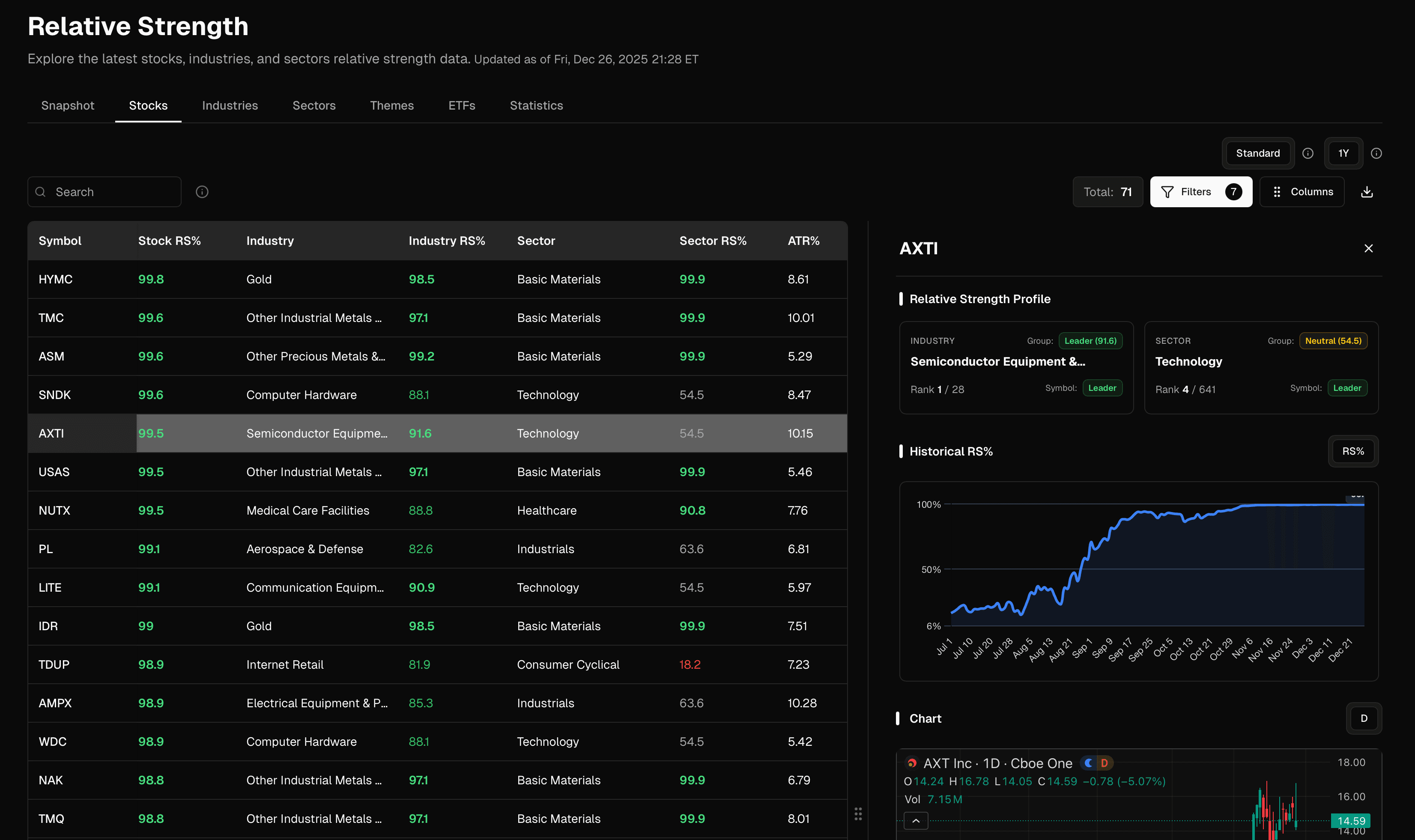Click the info icon next to the 1Y selector
This screenshot has height=840, width=1415.
pyautogui.click(x=1377, y=153)
